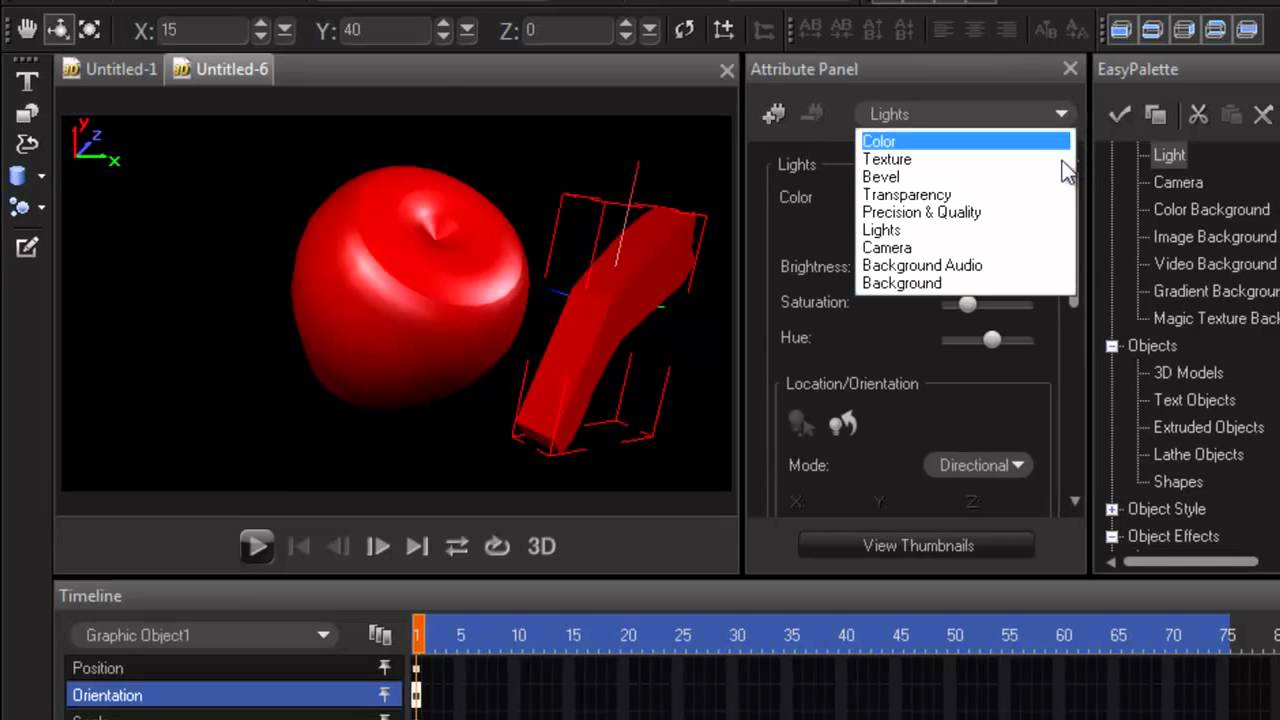Click the Particle Effect icon in left toolbar
The image size is (1280, 720).
18,207
